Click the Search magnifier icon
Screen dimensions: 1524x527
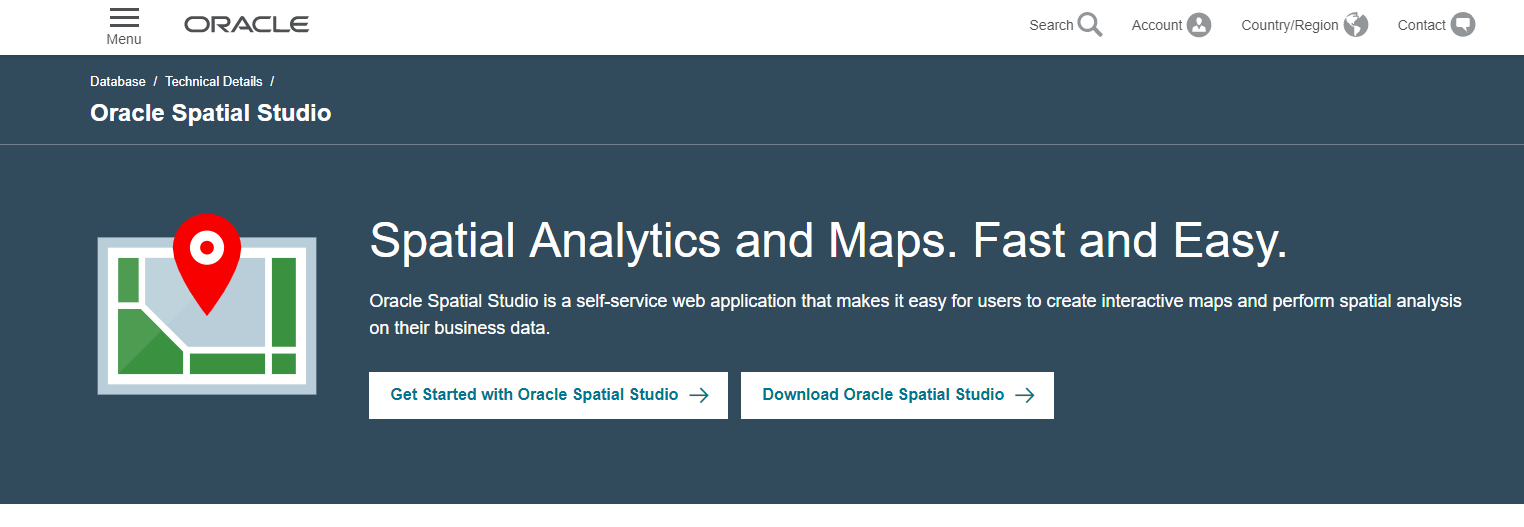tap(1090, 25)
